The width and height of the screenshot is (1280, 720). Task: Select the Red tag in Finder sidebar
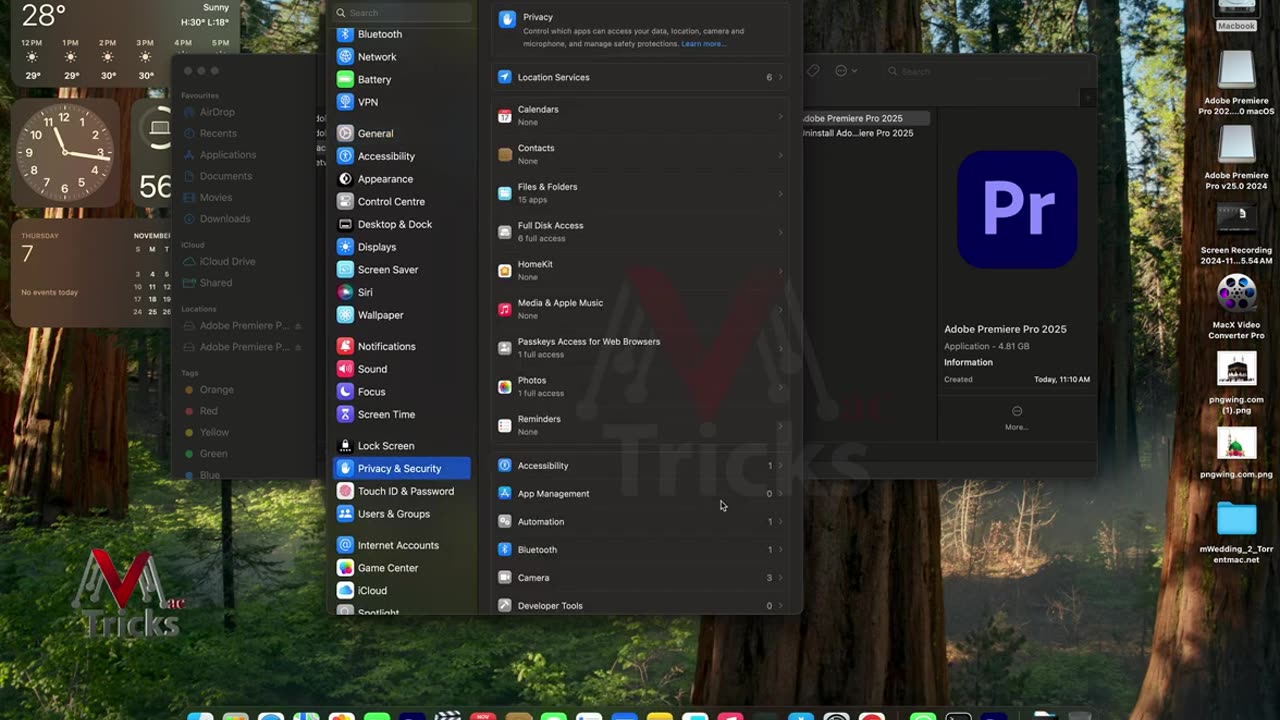pos(202,411)
